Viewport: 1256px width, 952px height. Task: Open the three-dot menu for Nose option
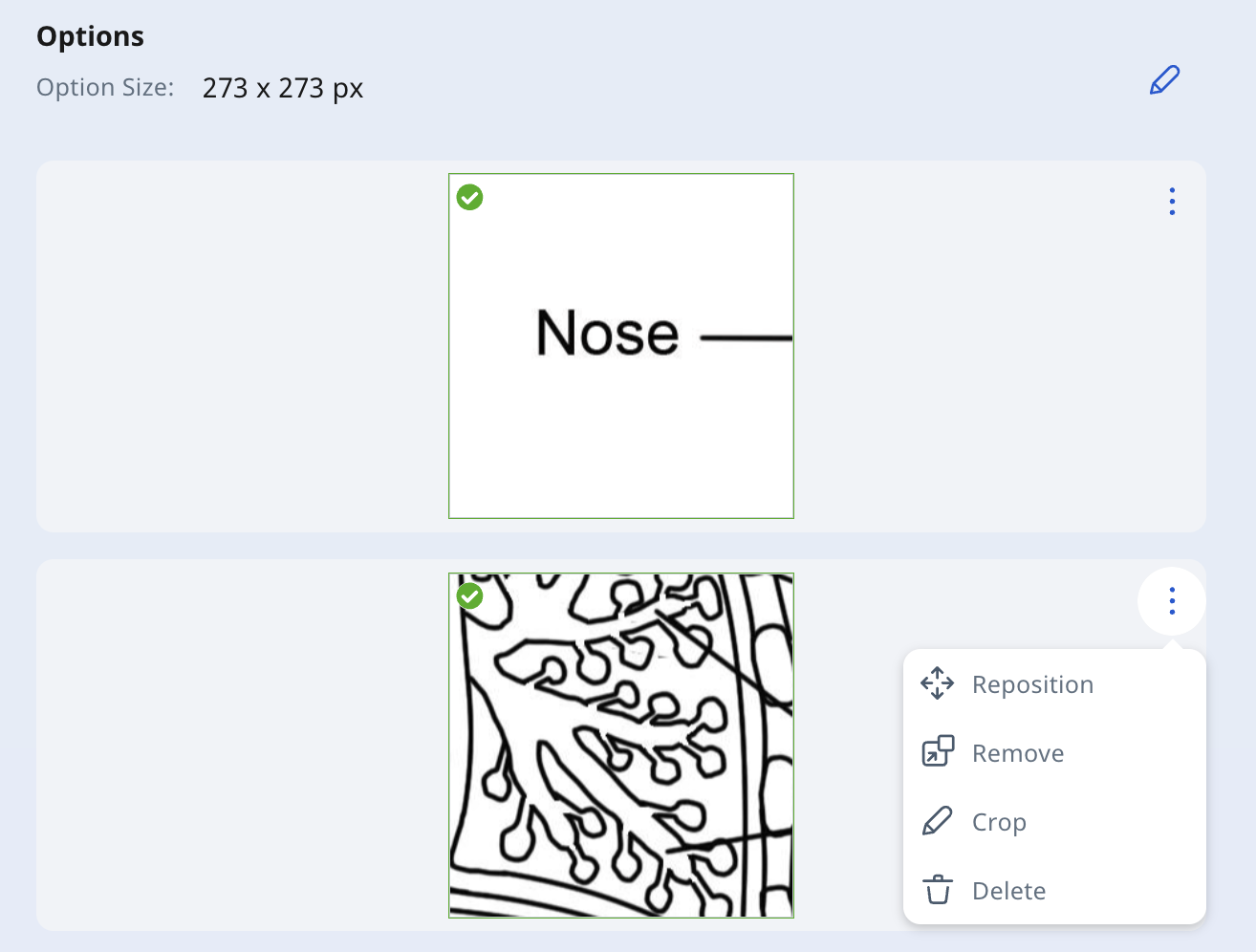pyautogui.click(x=1172, y=202)
